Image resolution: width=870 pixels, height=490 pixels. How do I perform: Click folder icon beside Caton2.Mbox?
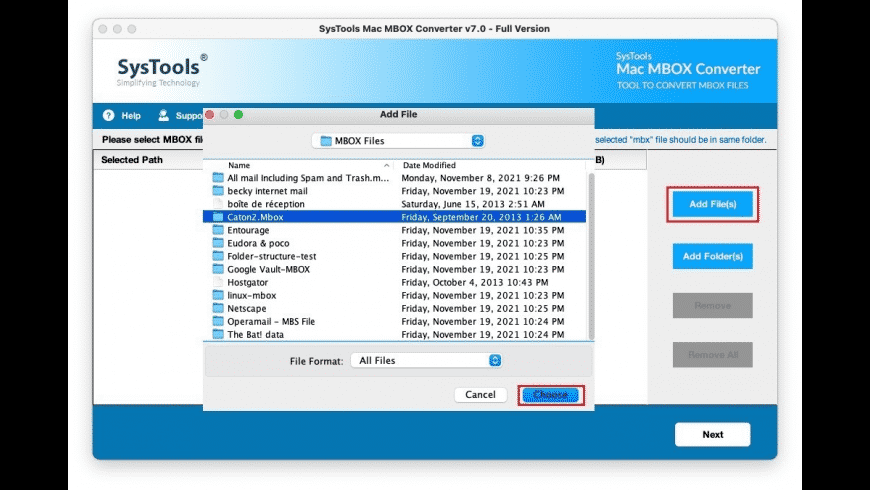[x=218, y=217]
